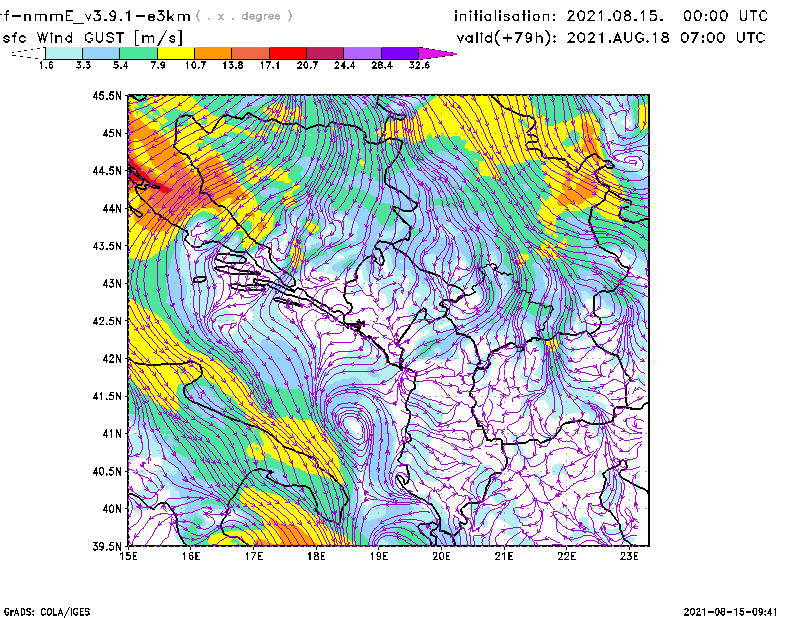Click the 42N latitude label
800x618 pixels.
click(x=112, y=358)
